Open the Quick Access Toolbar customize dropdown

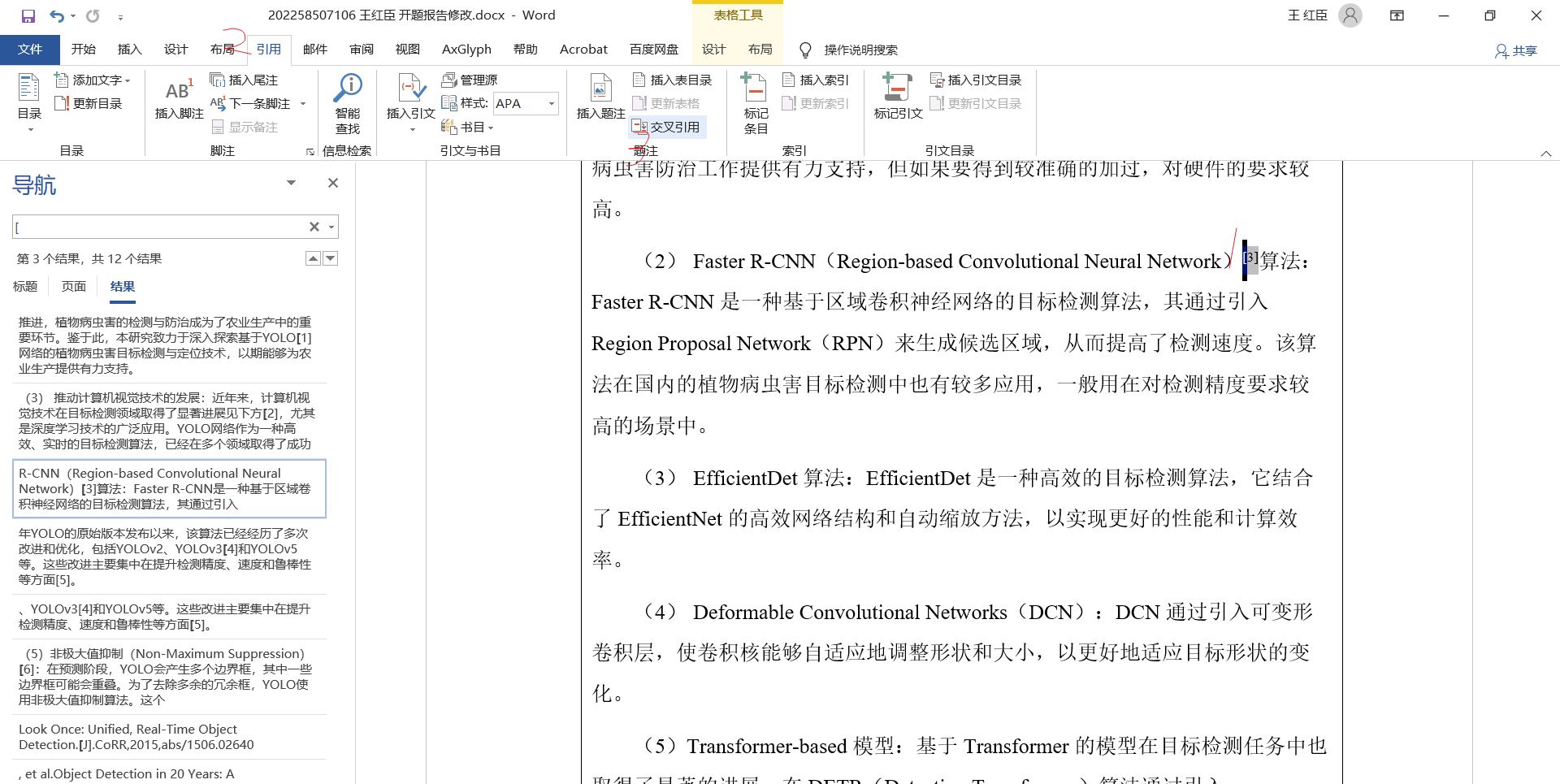tap(120, 16)
